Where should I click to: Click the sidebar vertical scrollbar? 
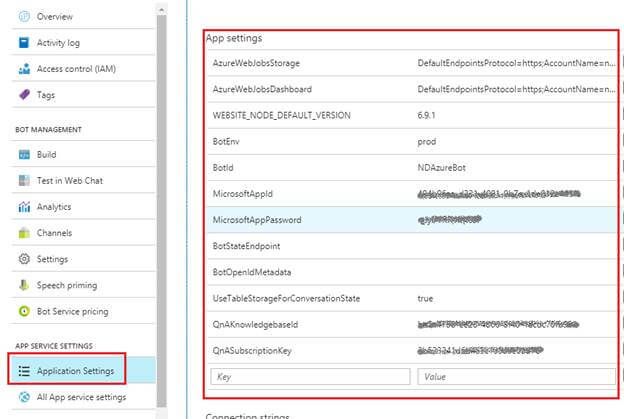click(162, 200)
